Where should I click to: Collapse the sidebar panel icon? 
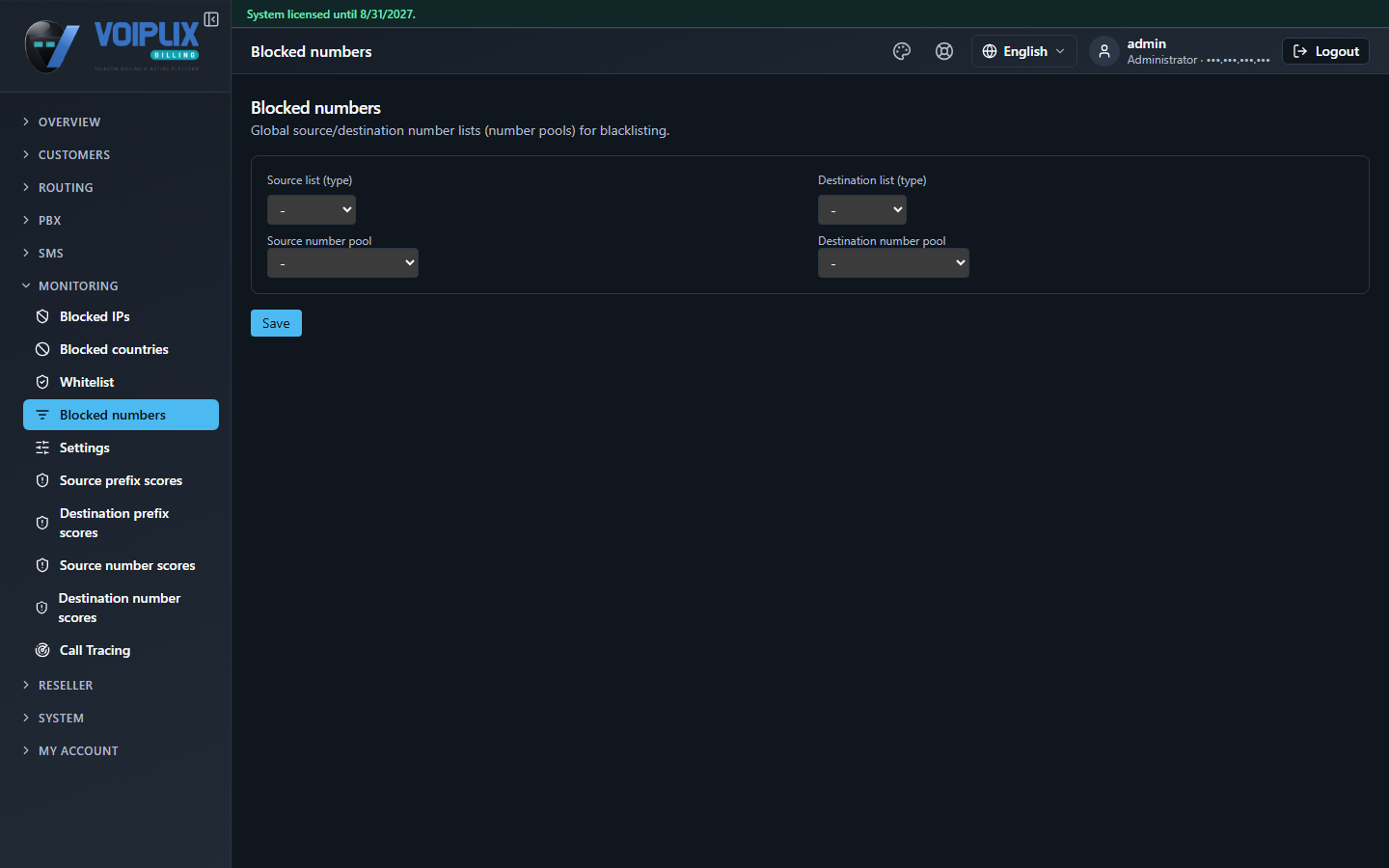[x=211, y=19]
